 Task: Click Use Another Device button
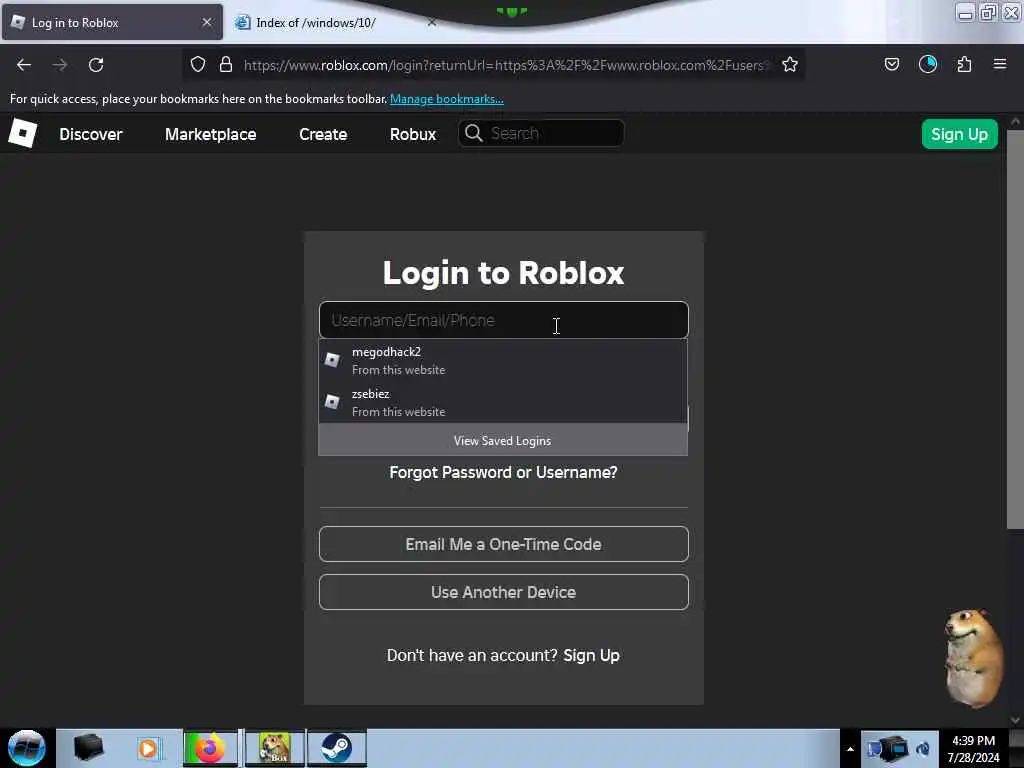coord(504,592)
